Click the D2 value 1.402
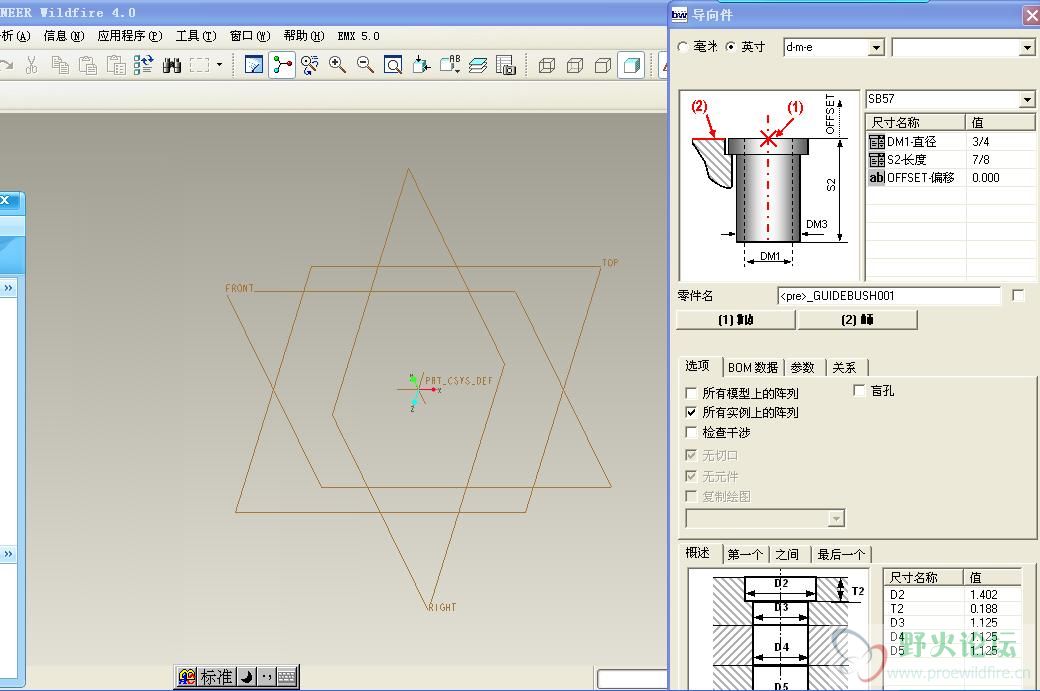Image resolution: width=1040 pixels, height=691 pixels. [x=983, y=595]
